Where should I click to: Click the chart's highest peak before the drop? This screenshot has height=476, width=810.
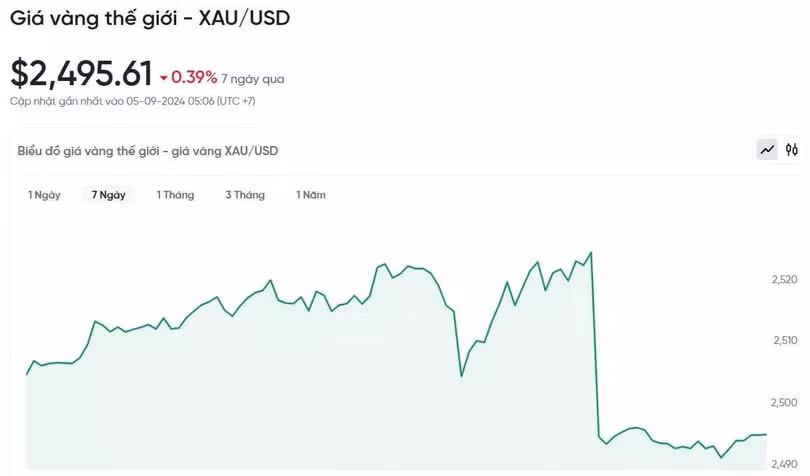591,253
